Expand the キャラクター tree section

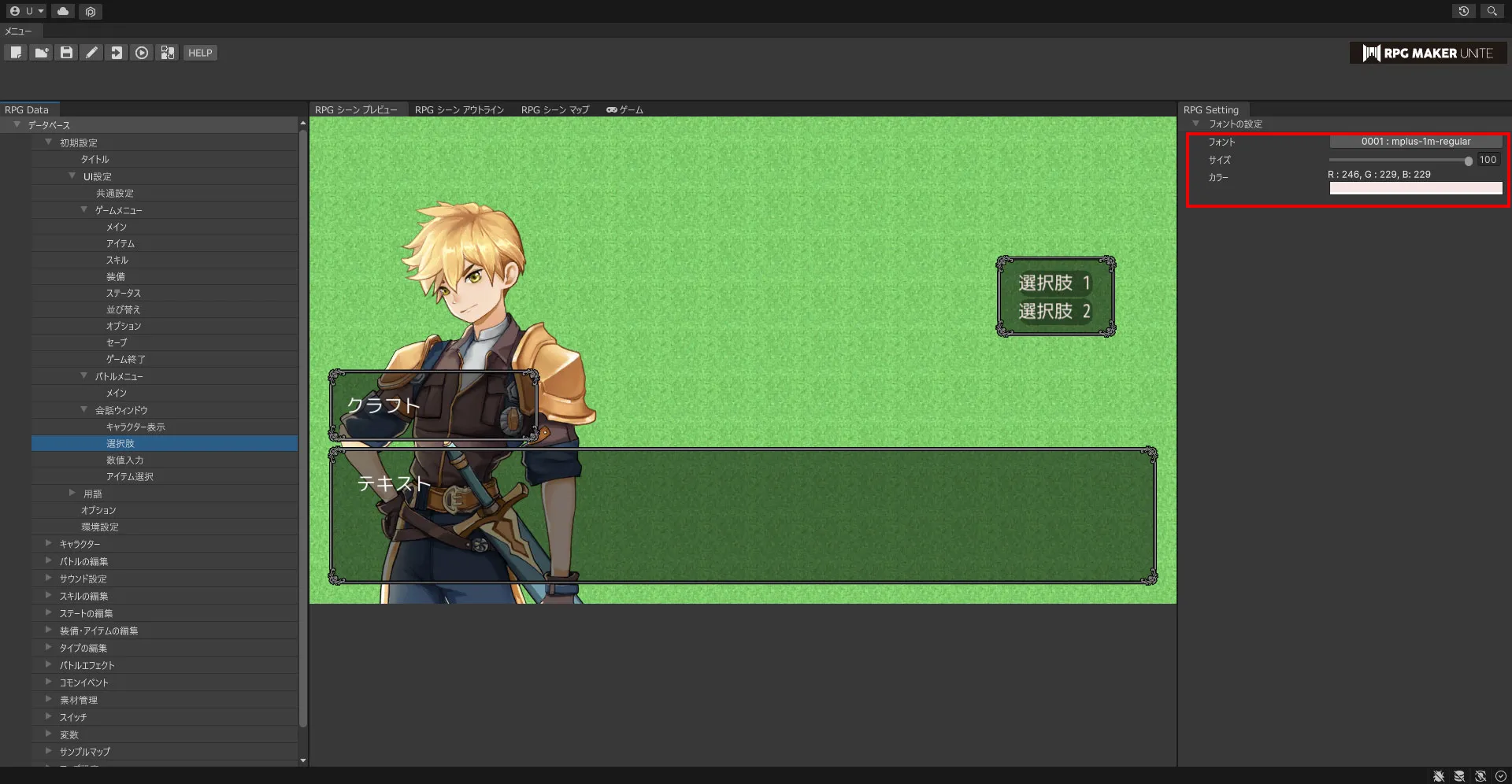[x=49, y=544]
